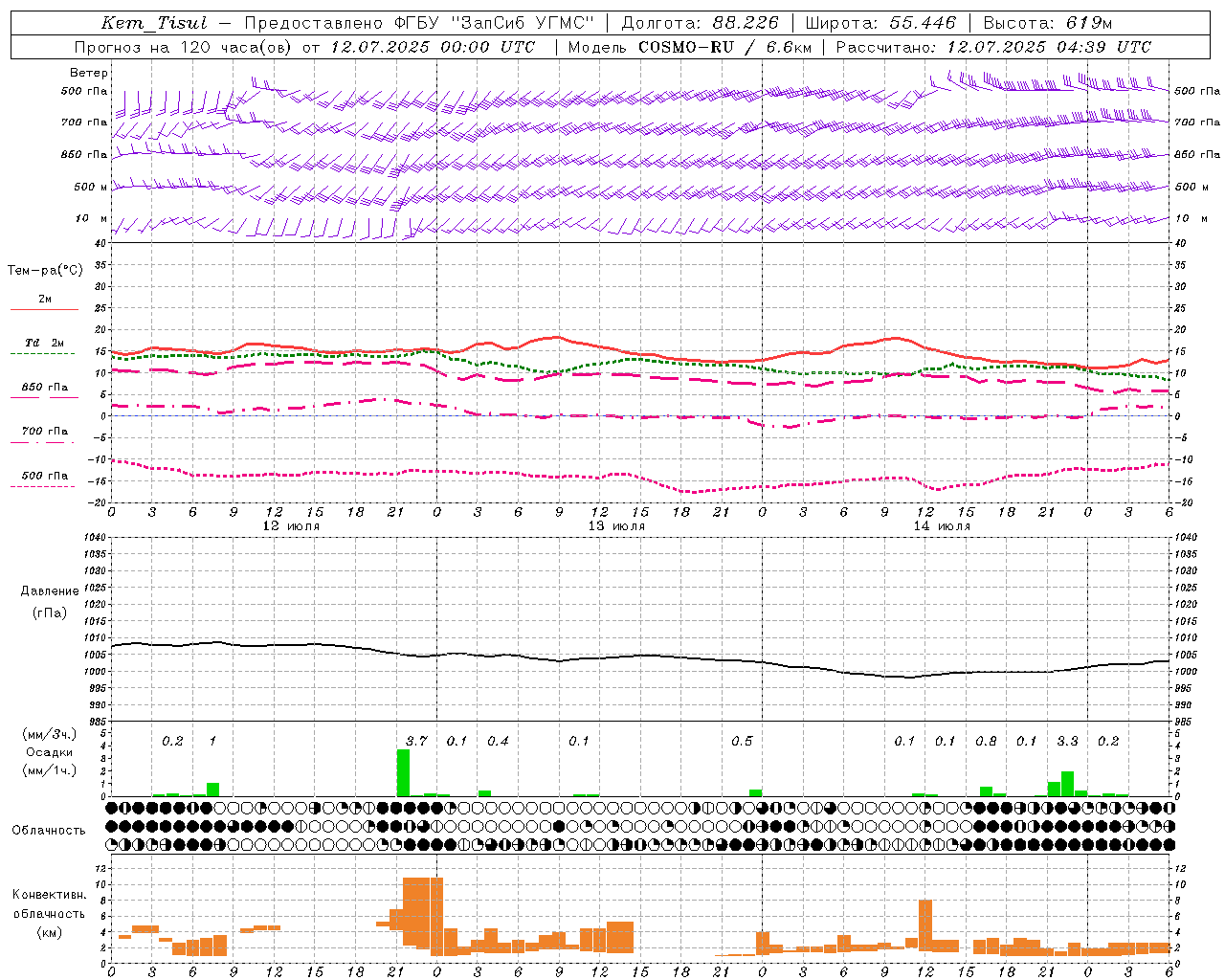Click the tallest green precipitation bar
The image size is (1225, 980).
coord(403,772)
